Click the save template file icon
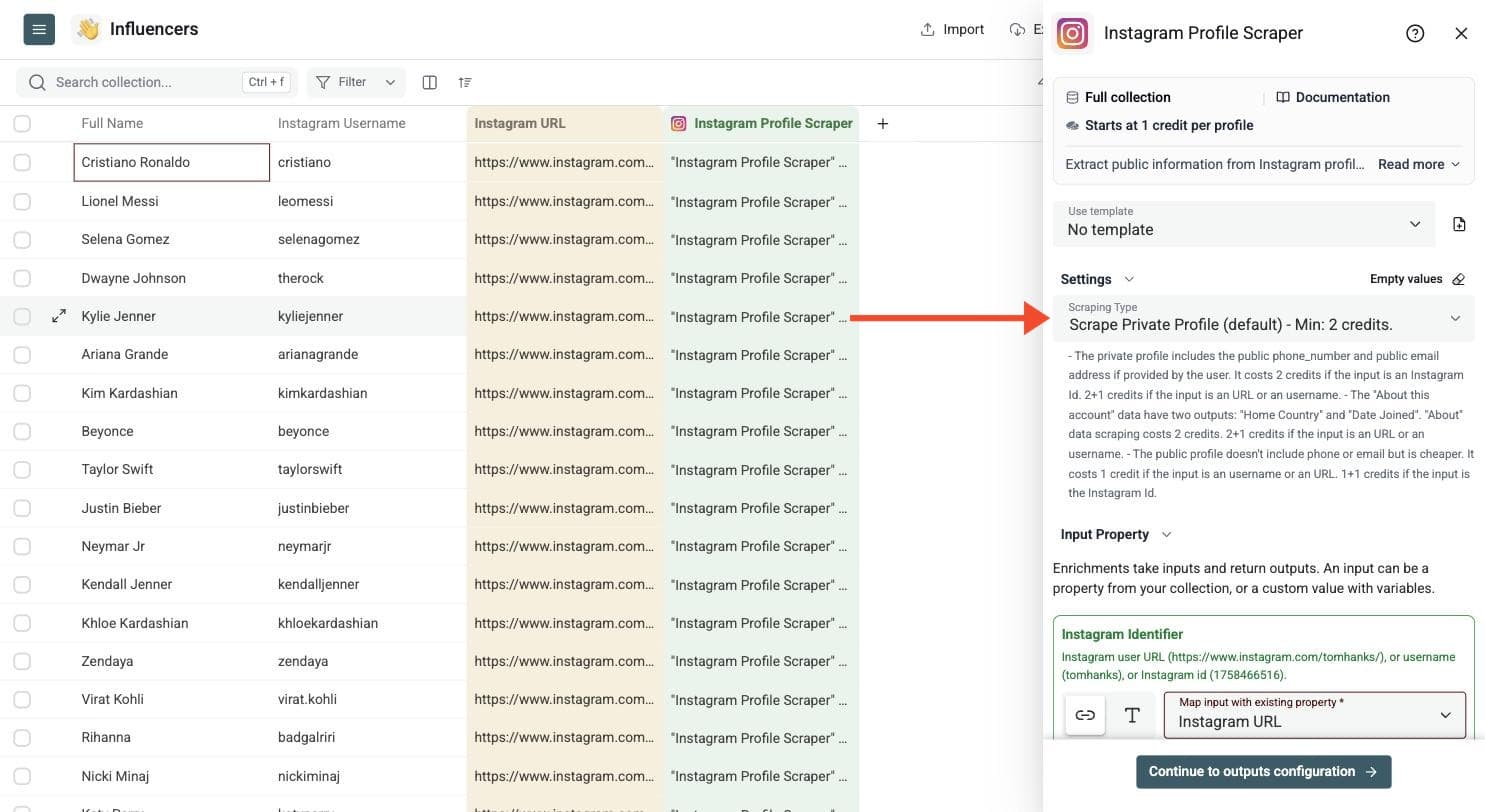1485x812 pixels. [x=1459, y=224]
